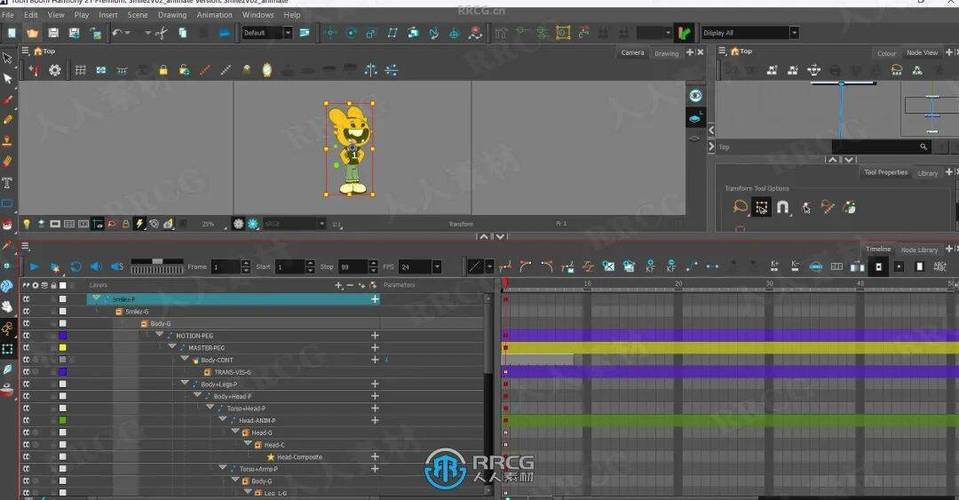Screen dimensions: 959x500
Task: Click the green colour swatch on the Head-ANIM-P layer
Action: point(62,421)
